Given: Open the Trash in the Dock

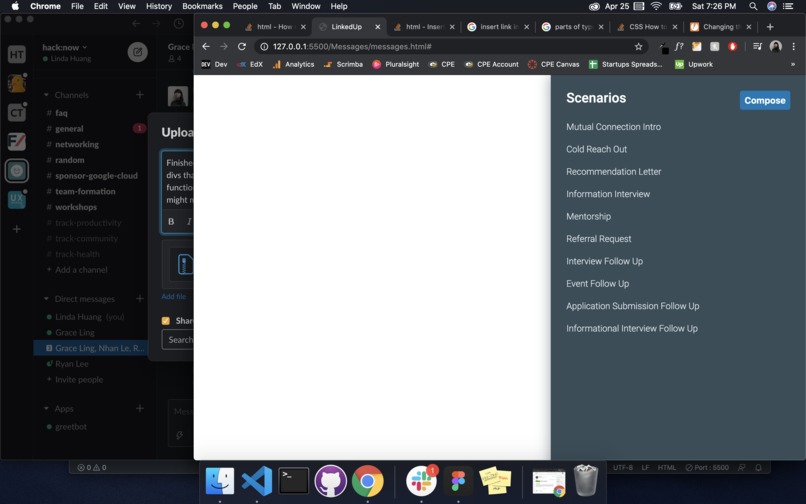Looking at the screenshot, I should click(585, 480).
